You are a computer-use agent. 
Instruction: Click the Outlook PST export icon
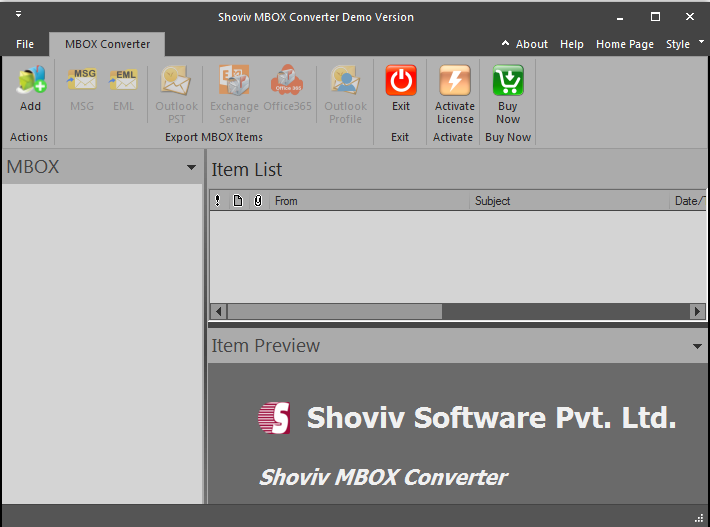[x=176, y=82]
